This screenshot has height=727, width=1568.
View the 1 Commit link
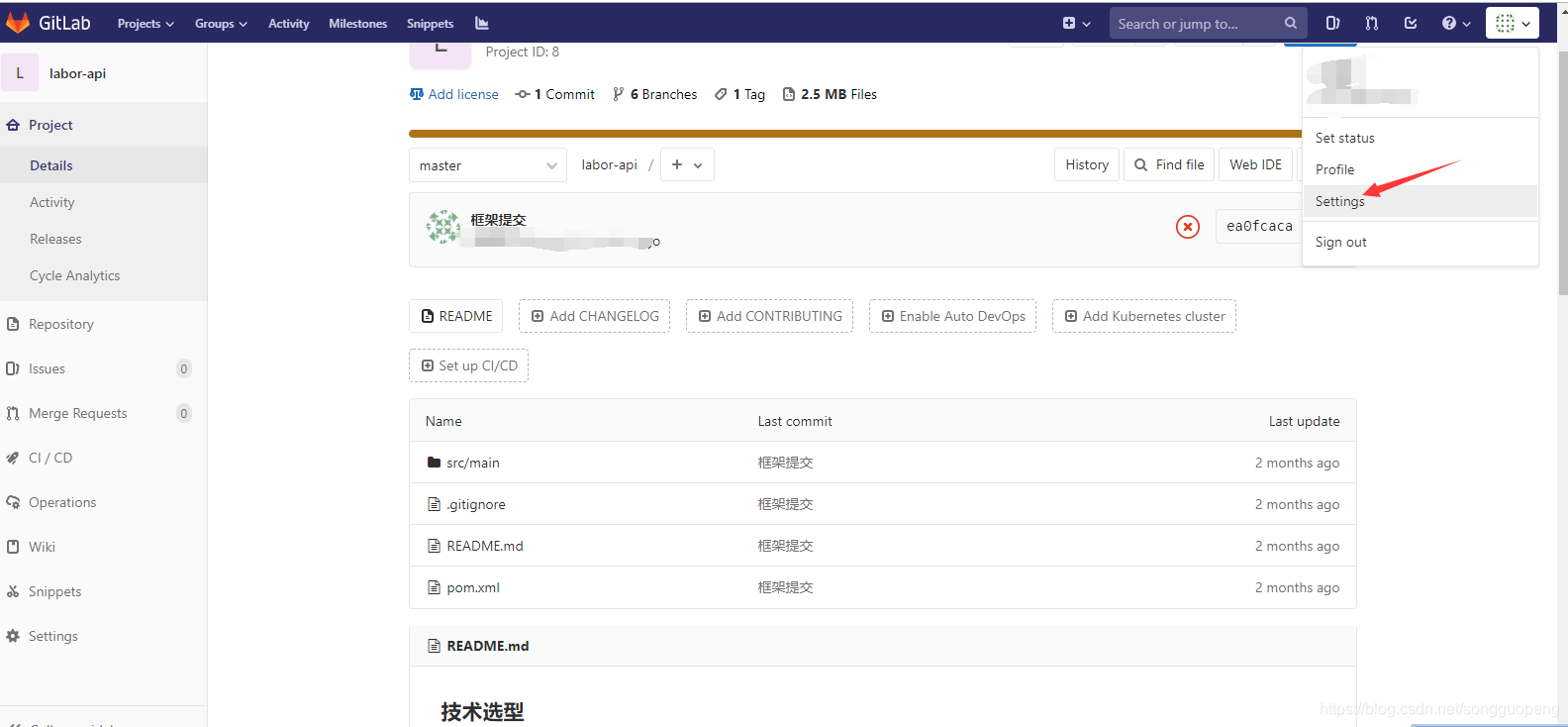(555, 94)
